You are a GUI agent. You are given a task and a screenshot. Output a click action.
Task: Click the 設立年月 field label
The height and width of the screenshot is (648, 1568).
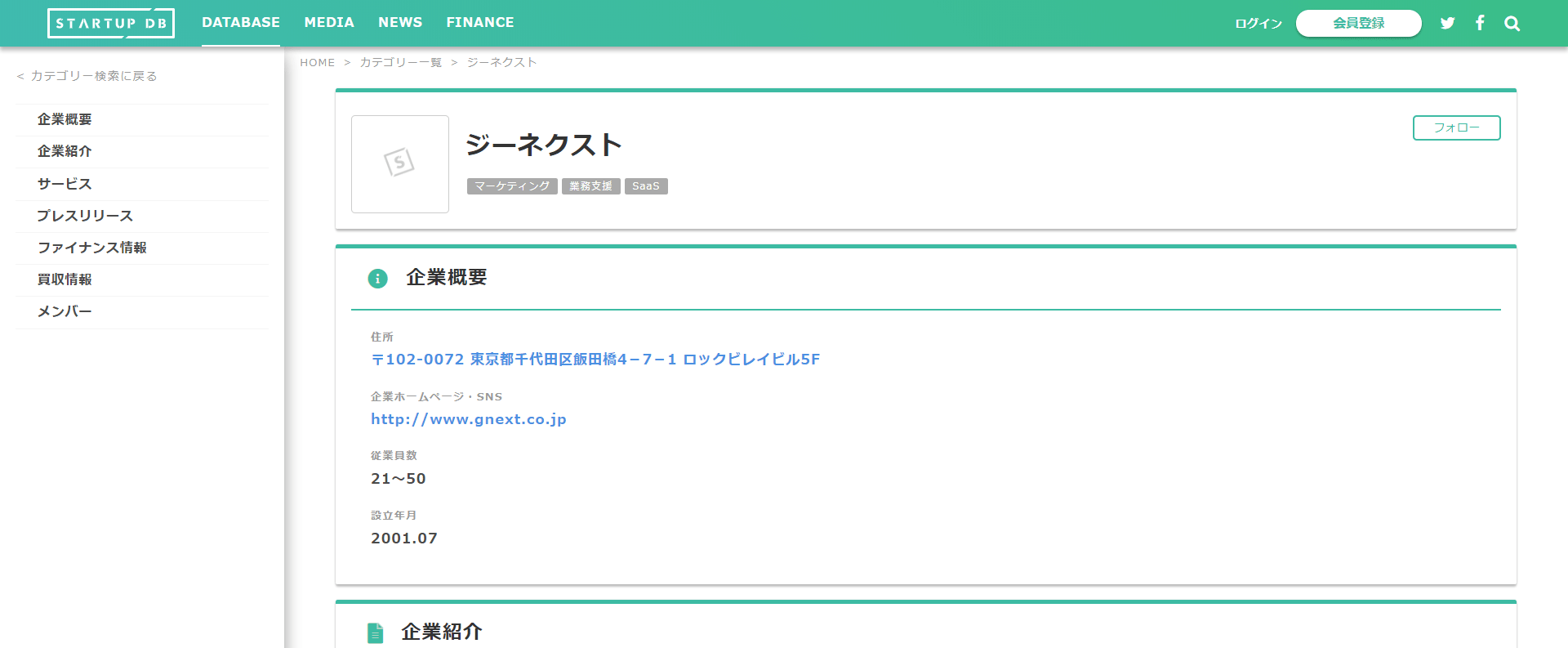pyautogui.click(x=394, y=516)
